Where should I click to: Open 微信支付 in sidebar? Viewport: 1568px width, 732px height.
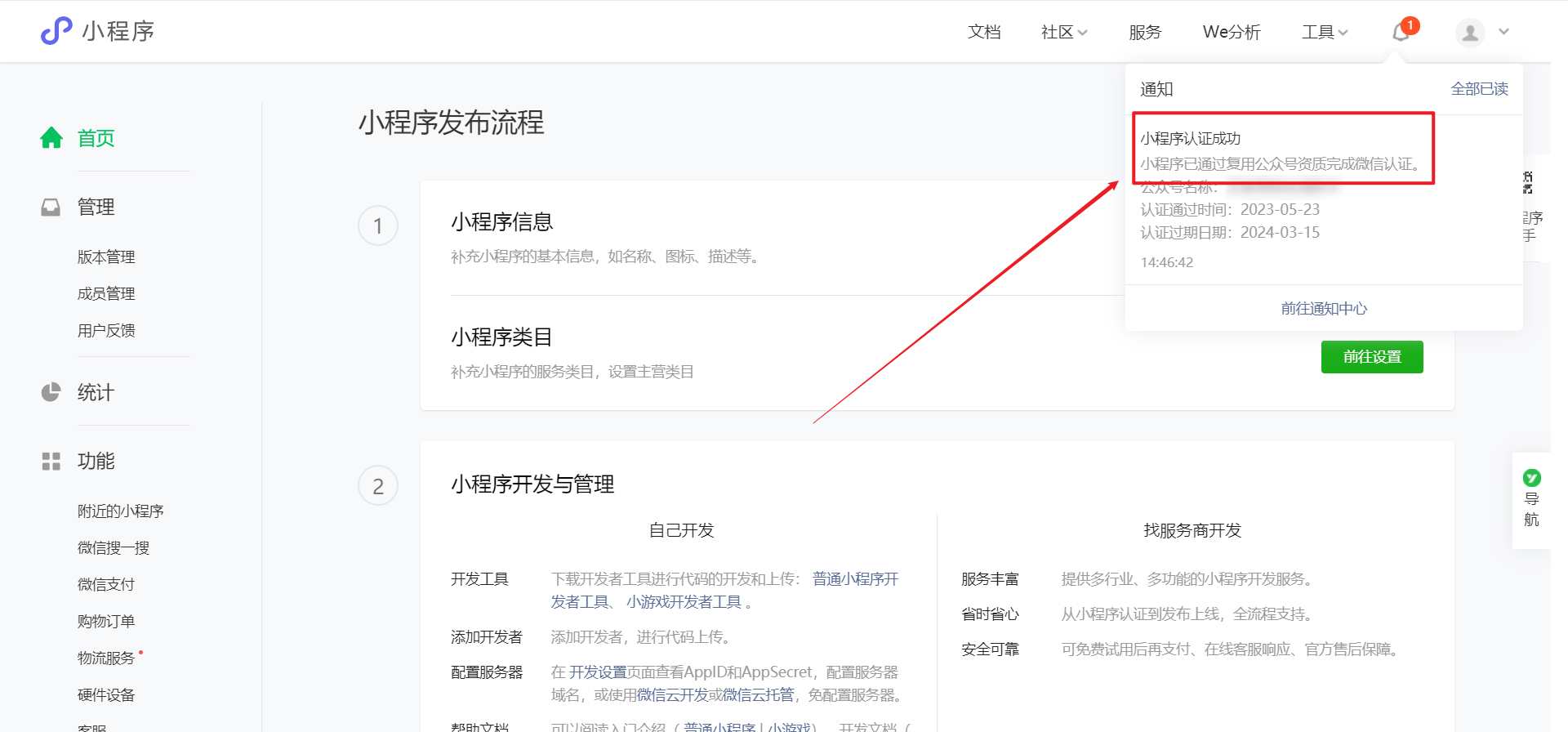[106, 584]
